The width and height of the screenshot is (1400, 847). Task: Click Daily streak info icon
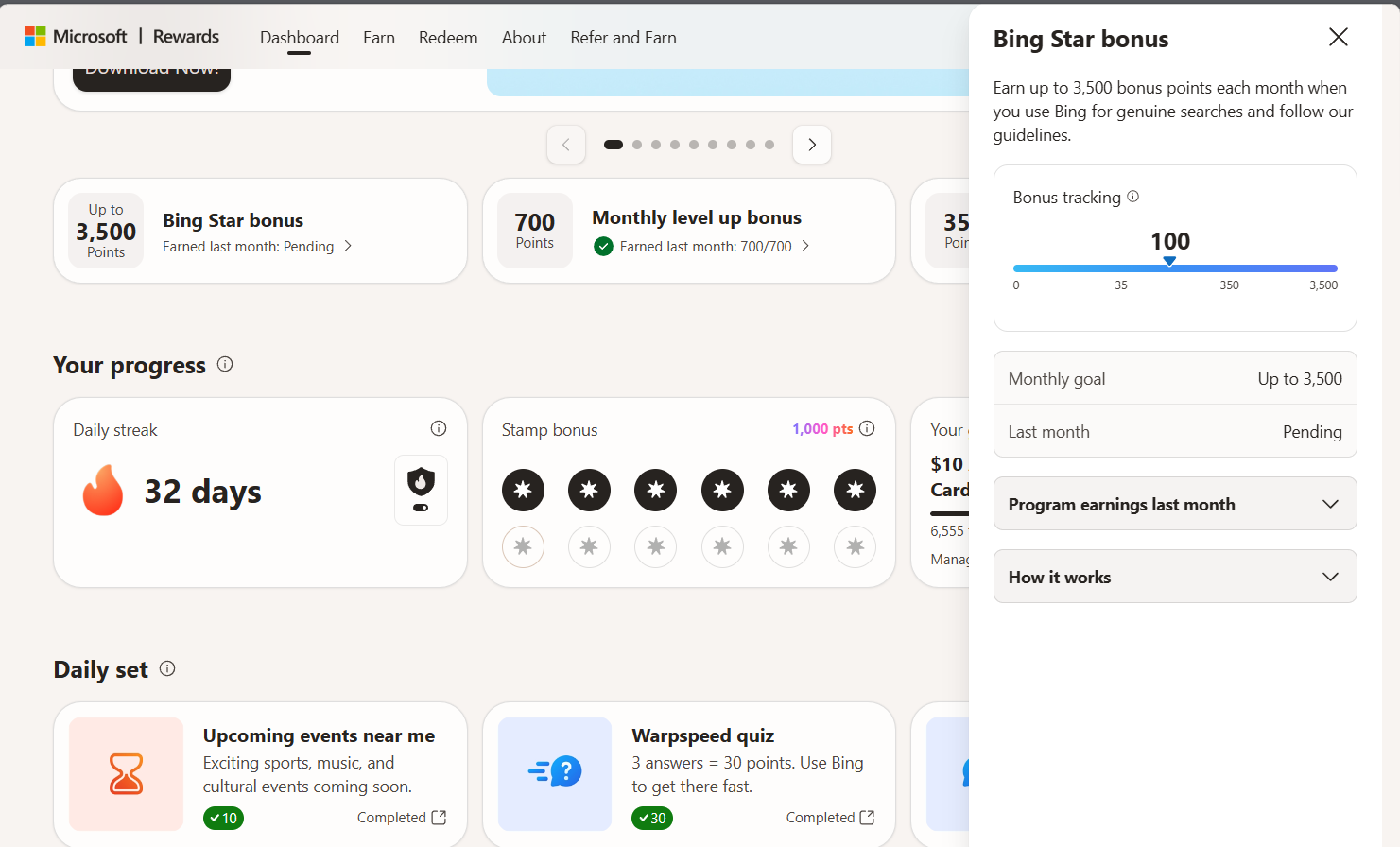(x=439, y=428)
